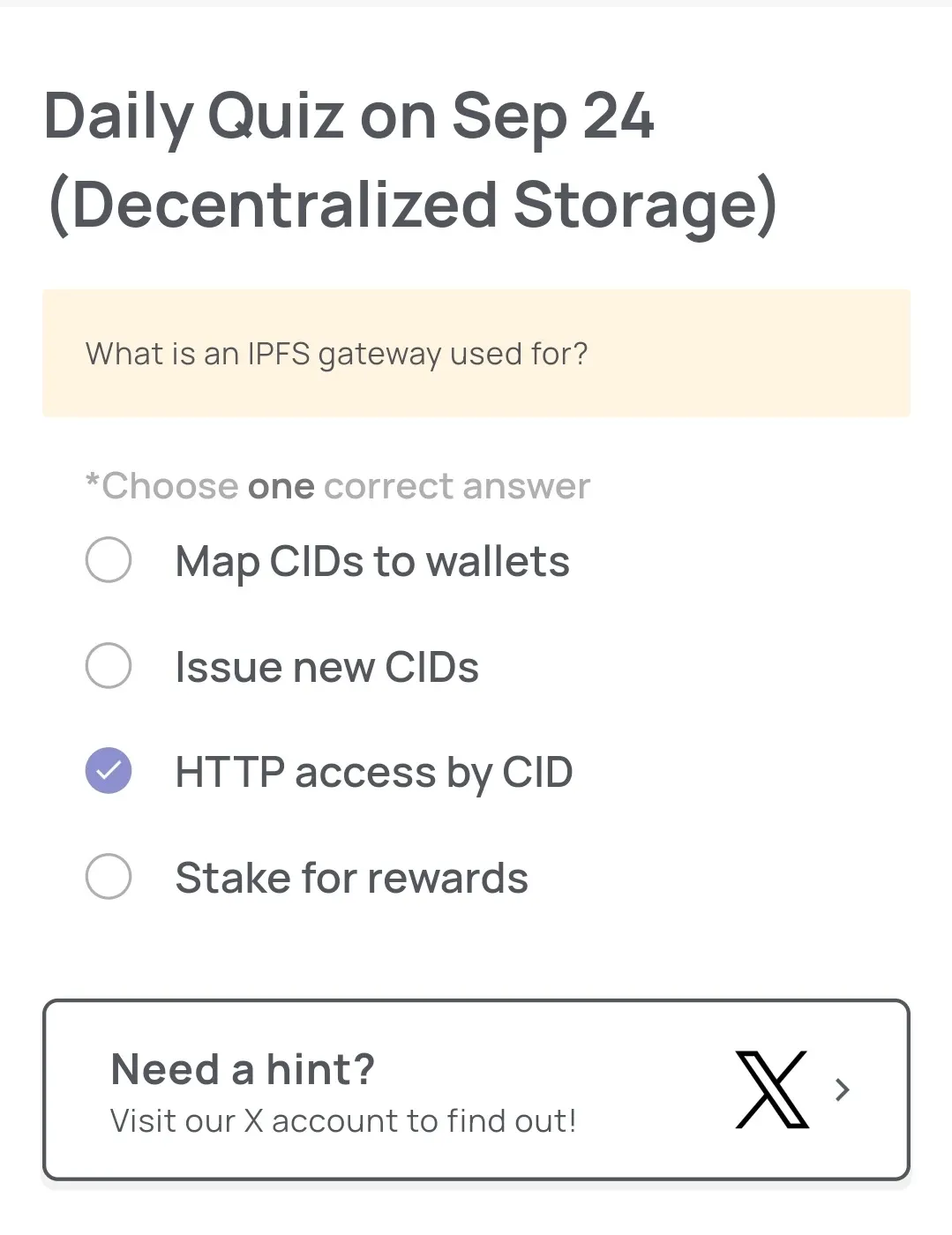Click the X logo icon in the hint banner
The image size is (952, 1235).
click(x=771, y=1090)
